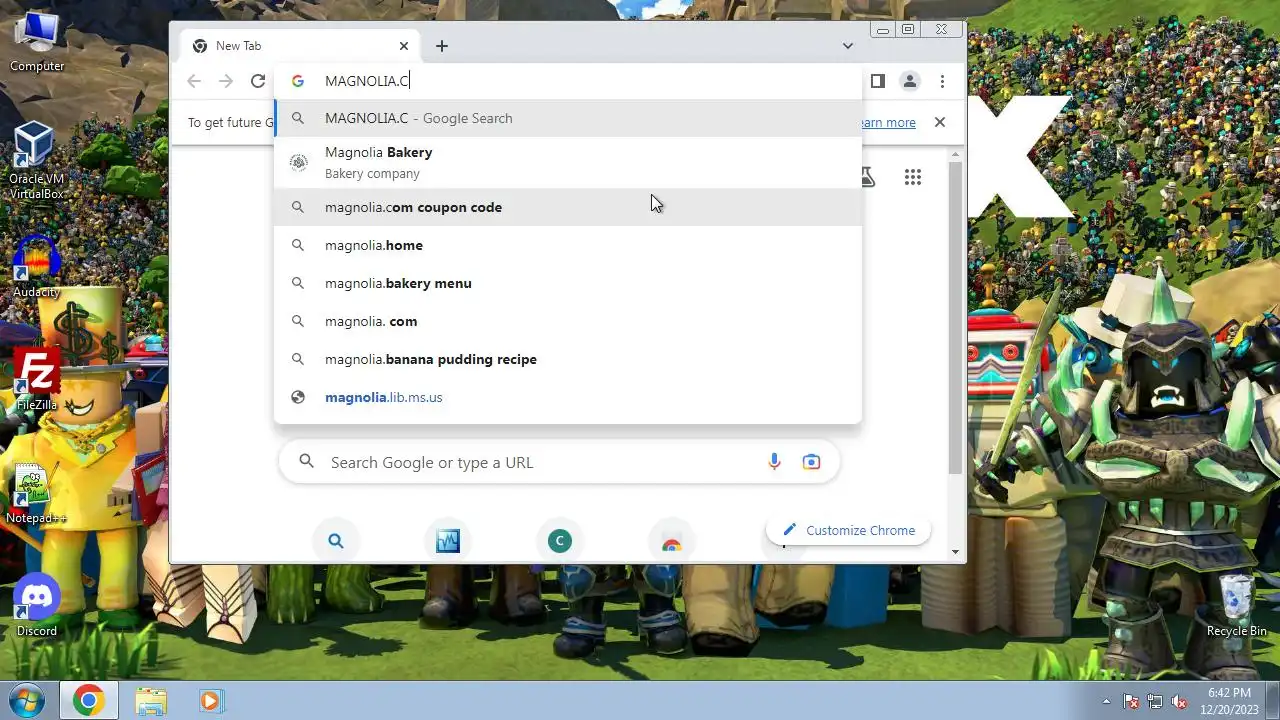
Task: Open Search Labs flask icon
Action: pyautogui.click(x=867, y=177)
